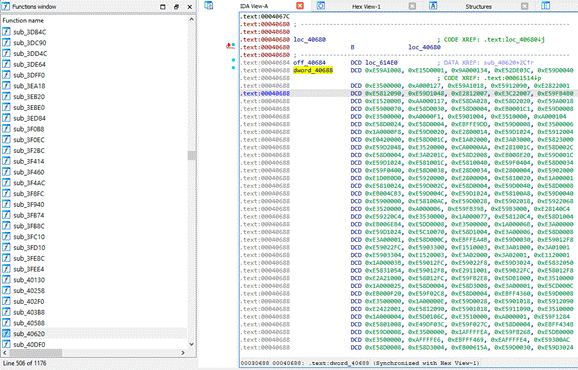Image resolution: width=578 pixels, height=370 pixels.
Task: Select function sub_3F0EC in list
Action: pos(29,140)
